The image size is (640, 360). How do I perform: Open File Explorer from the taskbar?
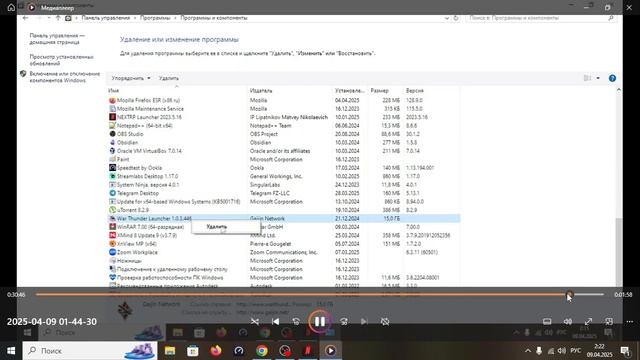point(170,351)
